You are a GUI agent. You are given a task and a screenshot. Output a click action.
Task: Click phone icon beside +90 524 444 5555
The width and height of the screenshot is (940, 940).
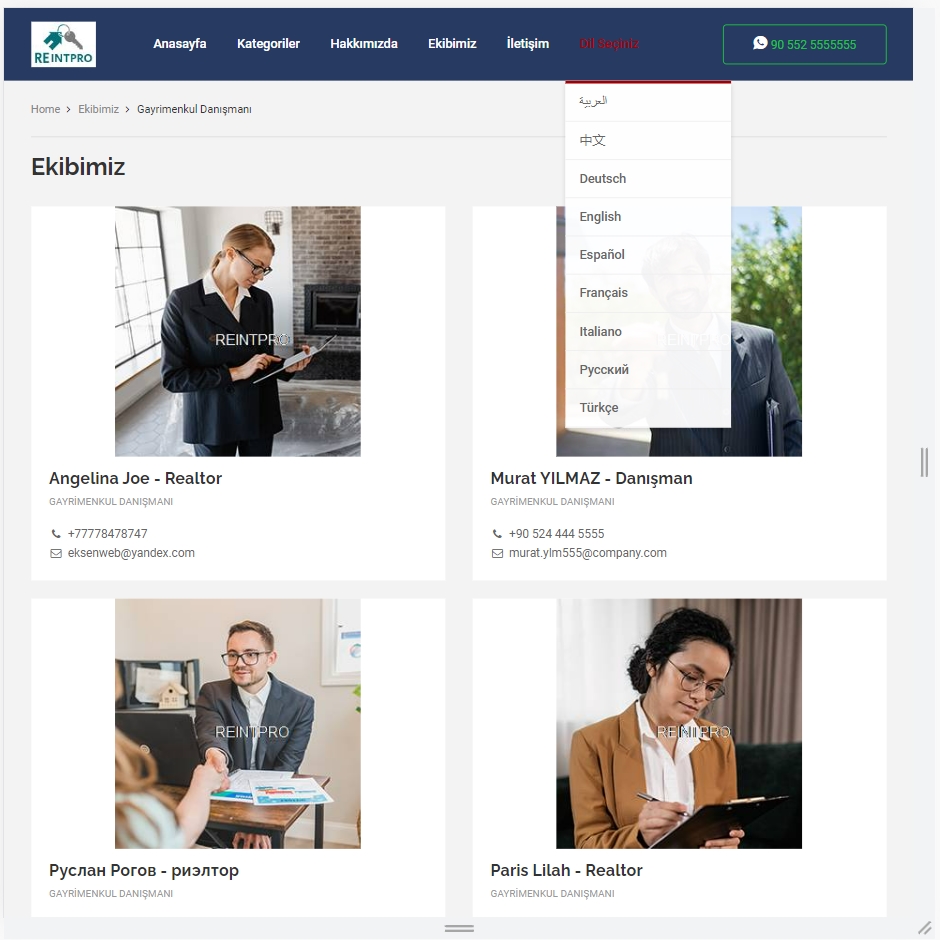pyautogui.click(x=497, y=534)
